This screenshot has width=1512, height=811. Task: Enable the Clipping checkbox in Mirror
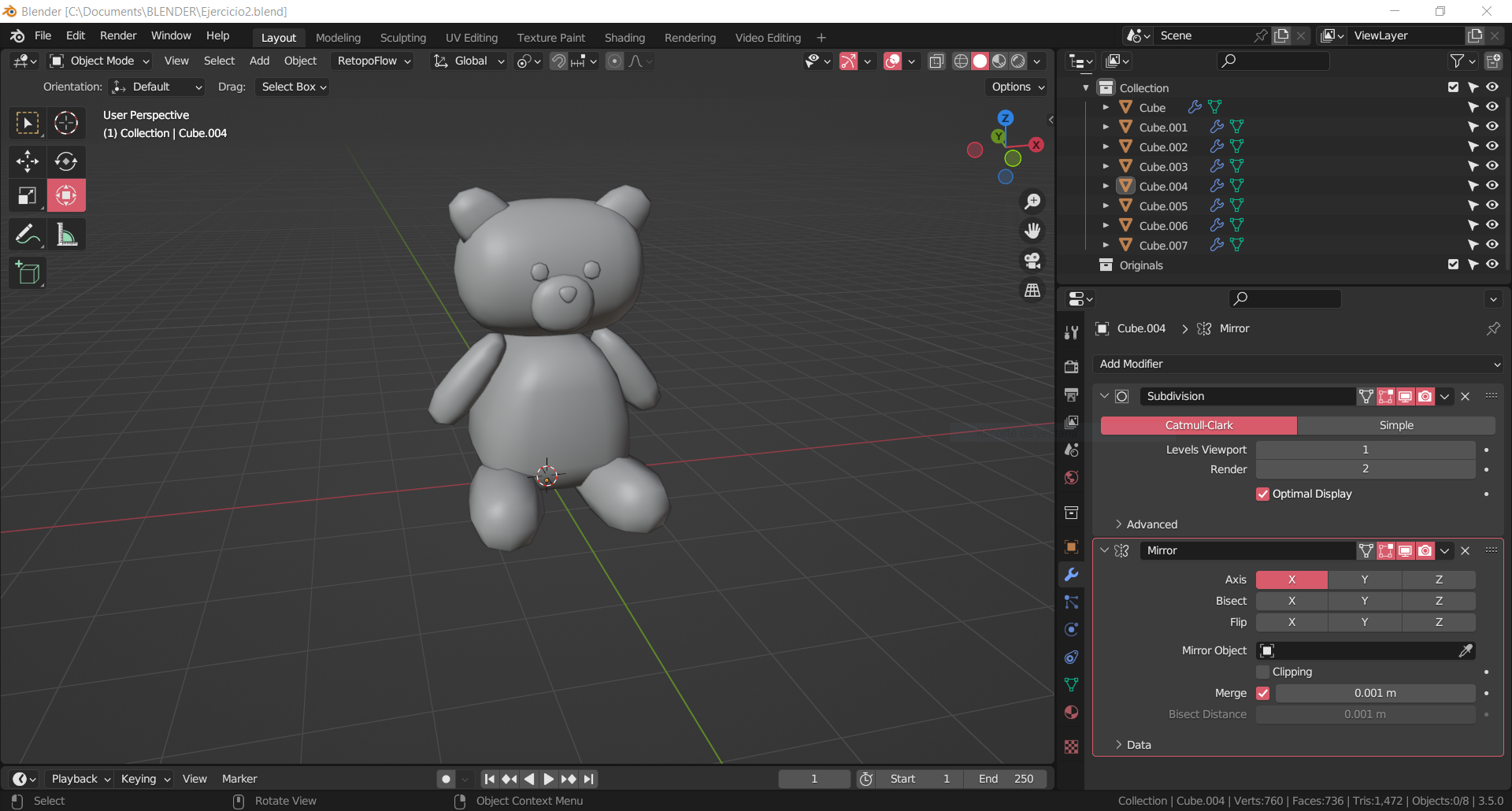[x=1263, y=672]
